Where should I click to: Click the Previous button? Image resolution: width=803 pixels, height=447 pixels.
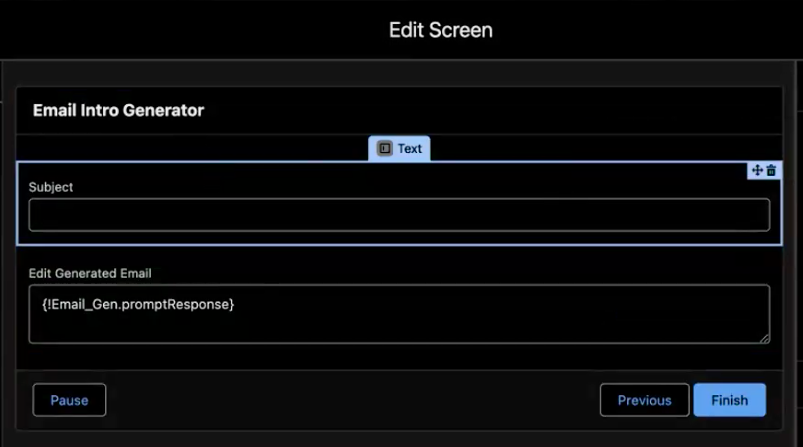(644, 400)
